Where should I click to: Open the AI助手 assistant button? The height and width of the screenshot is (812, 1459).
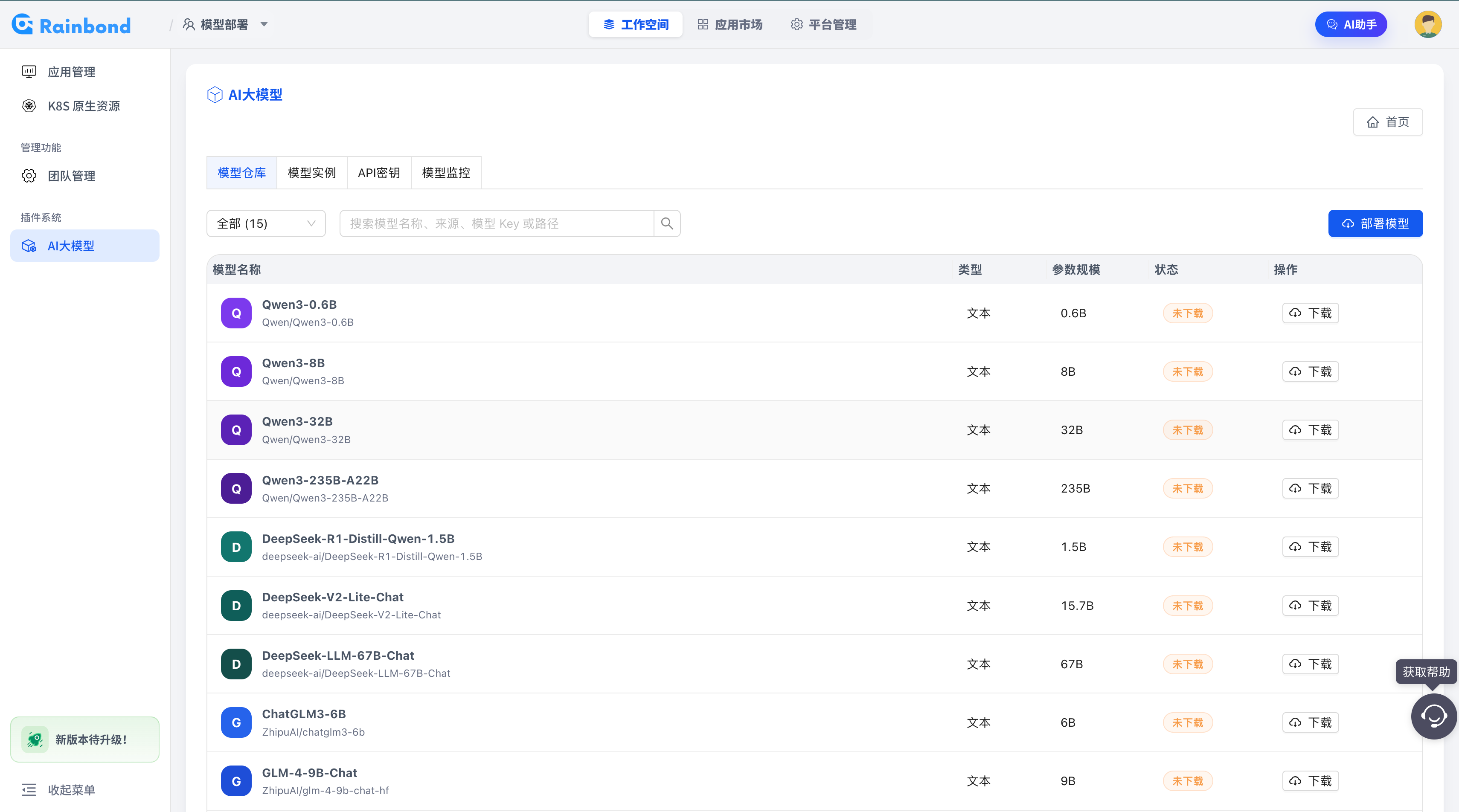[1351, 24]
